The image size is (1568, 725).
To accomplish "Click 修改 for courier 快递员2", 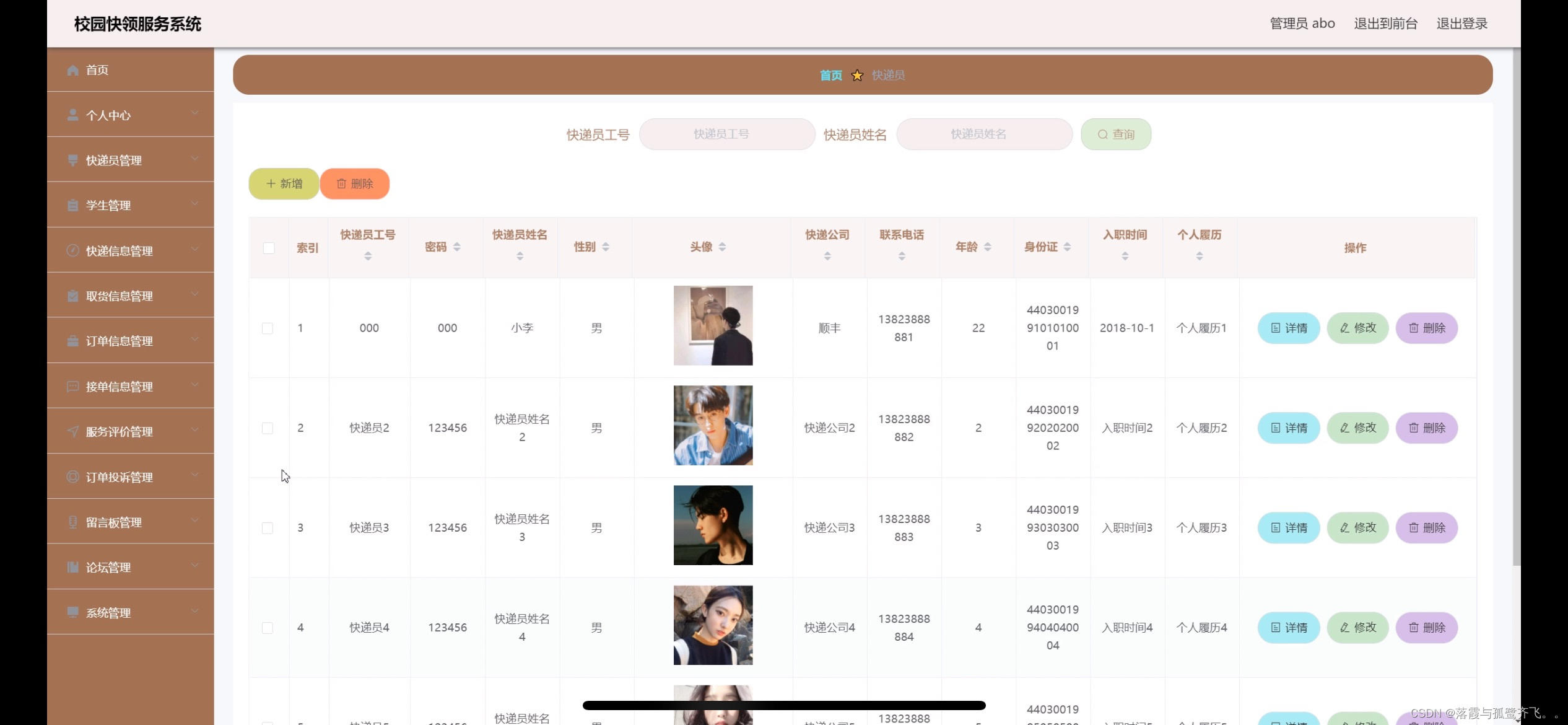I will coord(1358,428).
